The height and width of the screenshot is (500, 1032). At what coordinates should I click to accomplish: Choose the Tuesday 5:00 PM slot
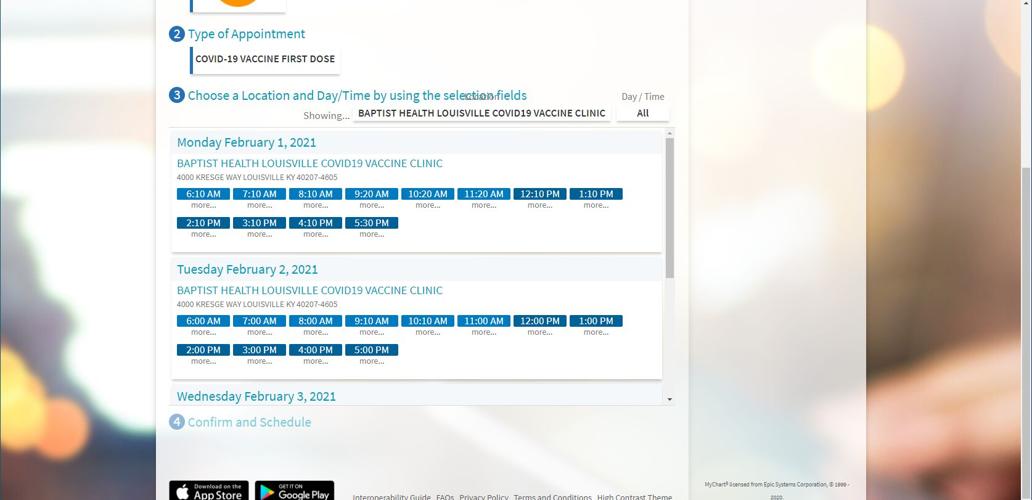(371, 350)
